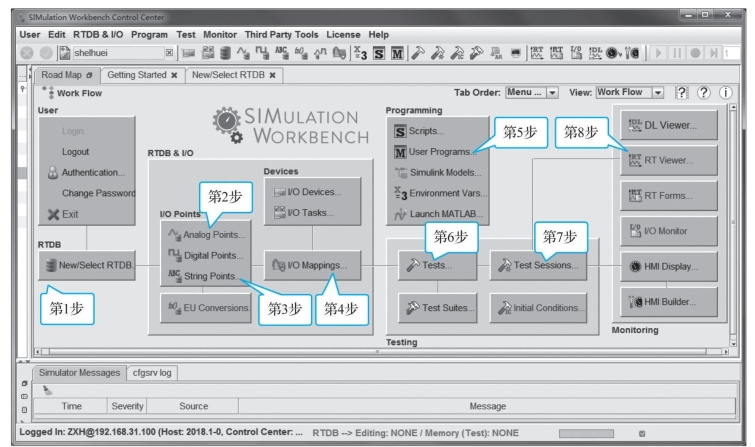Click Change Password

[98, 193]
